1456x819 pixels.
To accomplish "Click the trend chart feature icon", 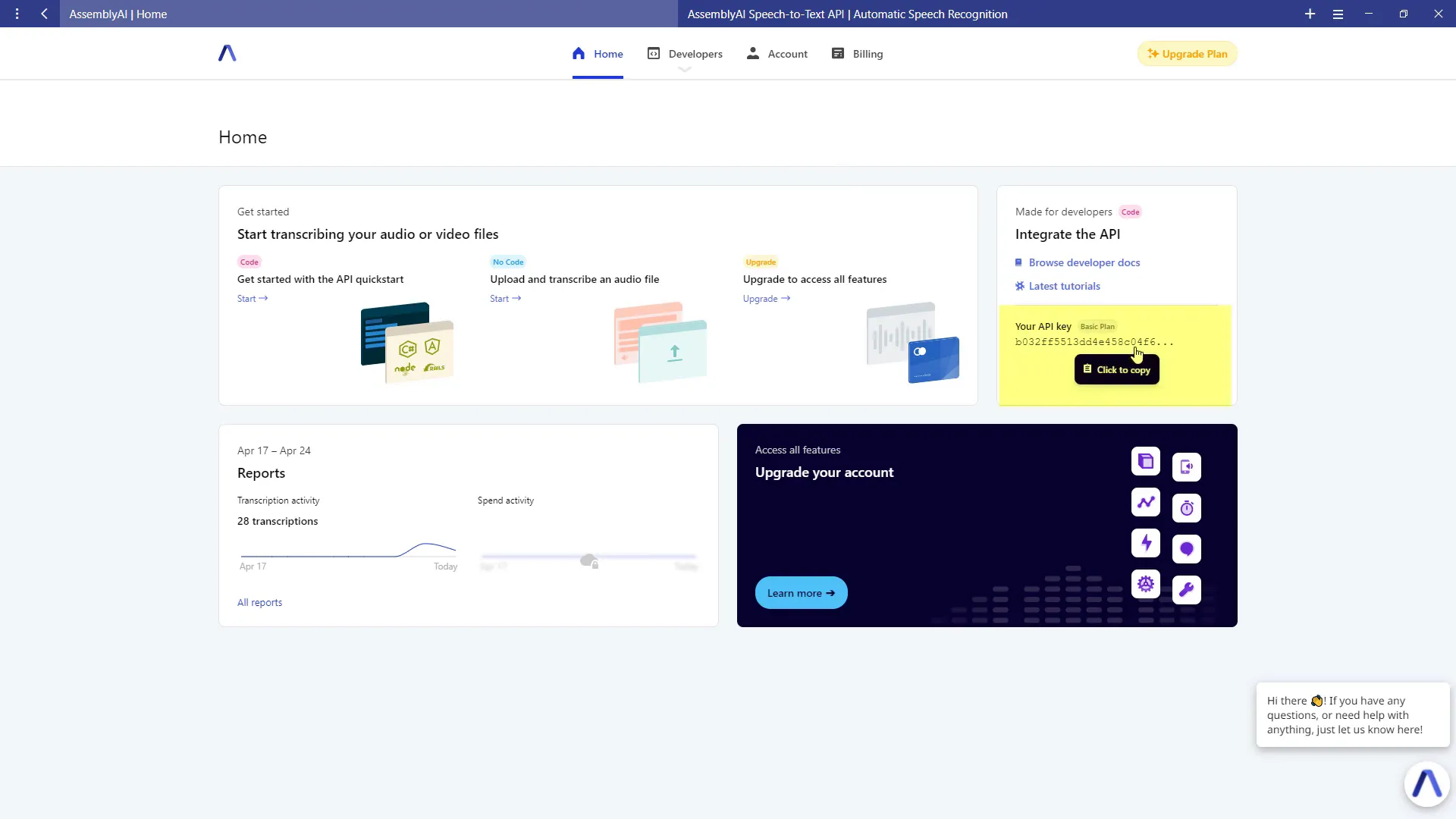I will (1146, 502).
